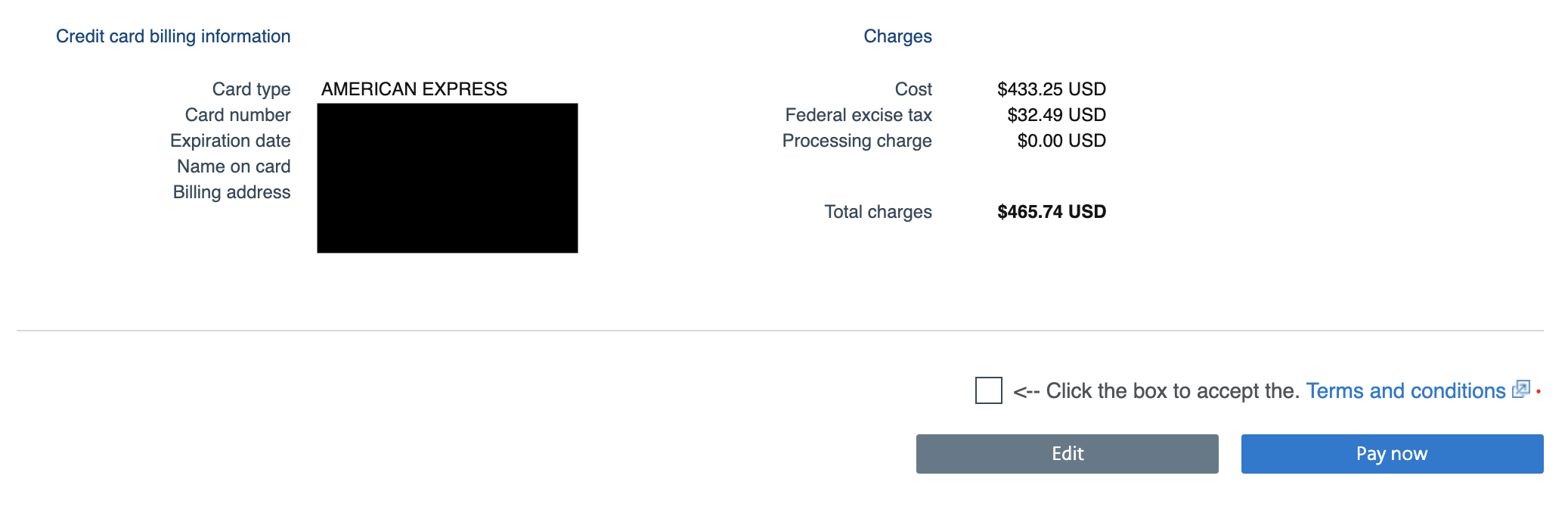
Task: Click the Billing address label
Action: click(231, 192)
